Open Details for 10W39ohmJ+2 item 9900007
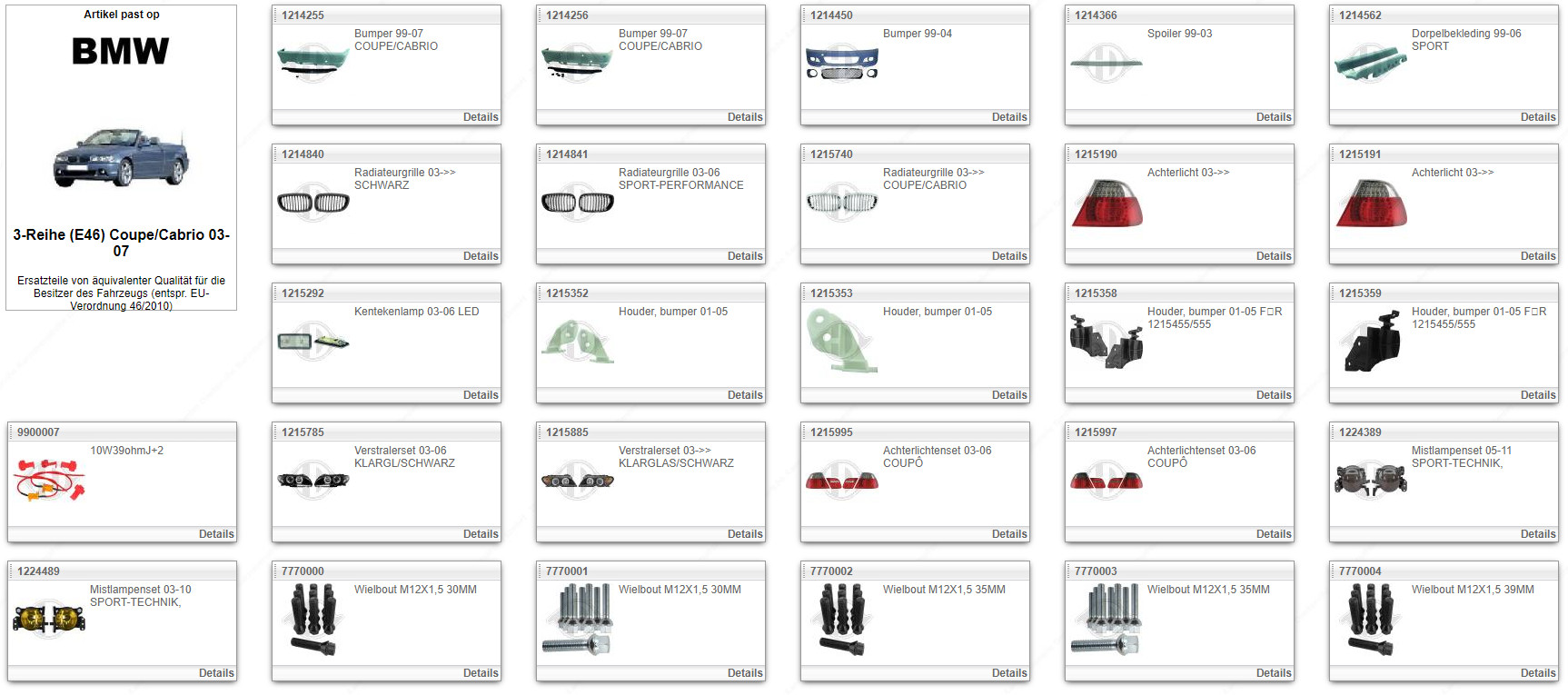The height and width of the screenshot is (695, 1568). [216, 534]
